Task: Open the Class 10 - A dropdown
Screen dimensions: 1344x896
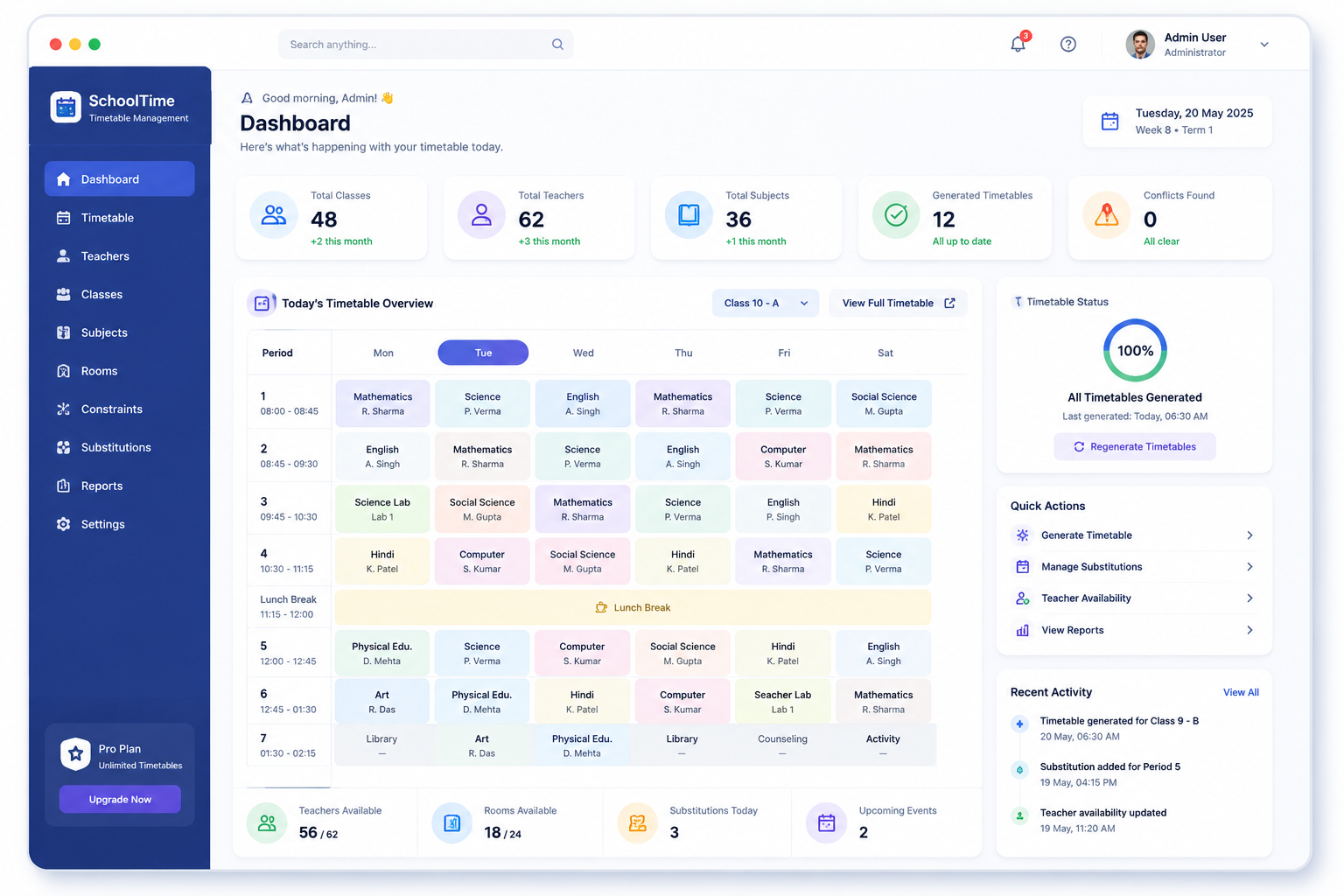Action: pos(766,304)
